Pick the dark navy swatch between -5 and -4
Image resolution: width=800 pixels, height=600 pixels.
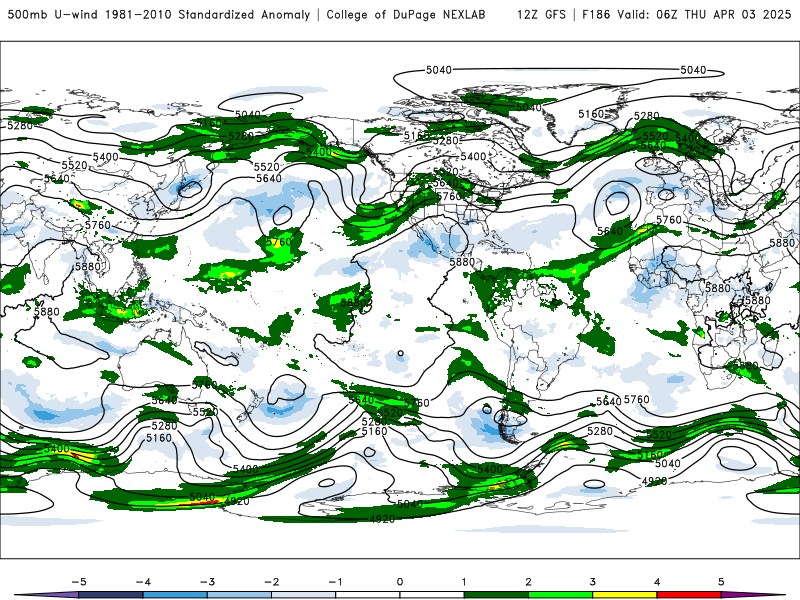[111, 595]
